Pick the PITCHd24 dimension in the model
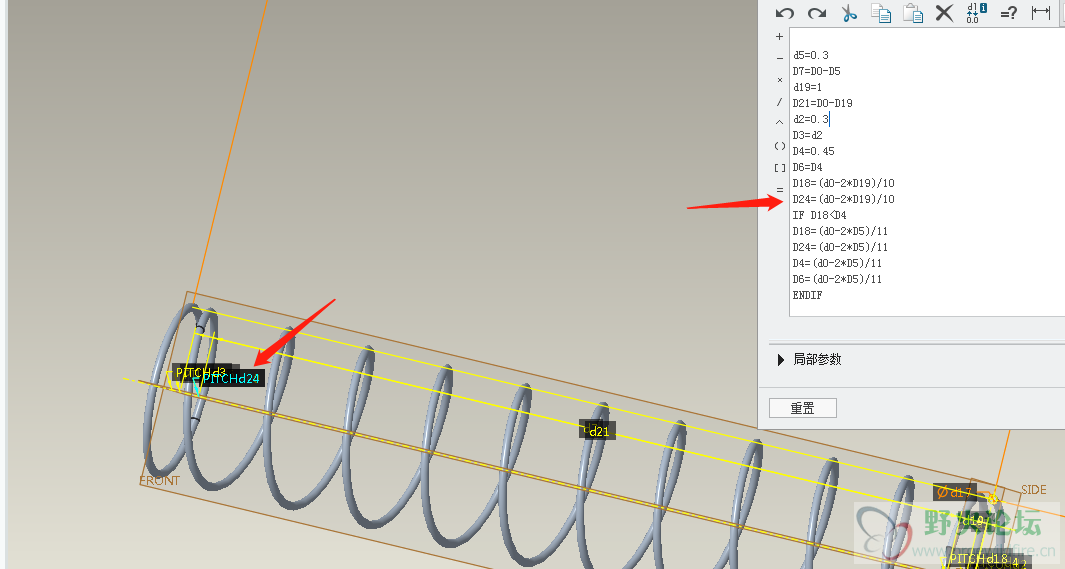This screenshot has height=569, width=1065. [231, 378]
